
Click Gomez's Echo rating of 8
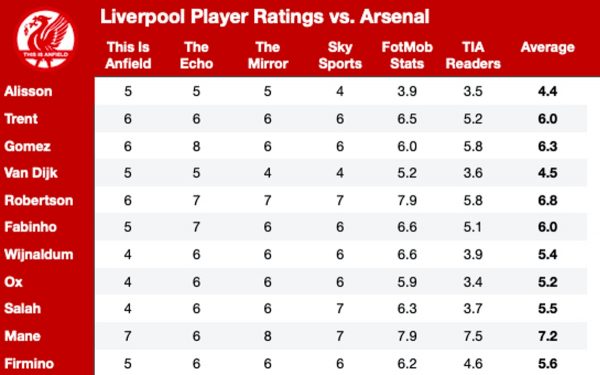196,146
